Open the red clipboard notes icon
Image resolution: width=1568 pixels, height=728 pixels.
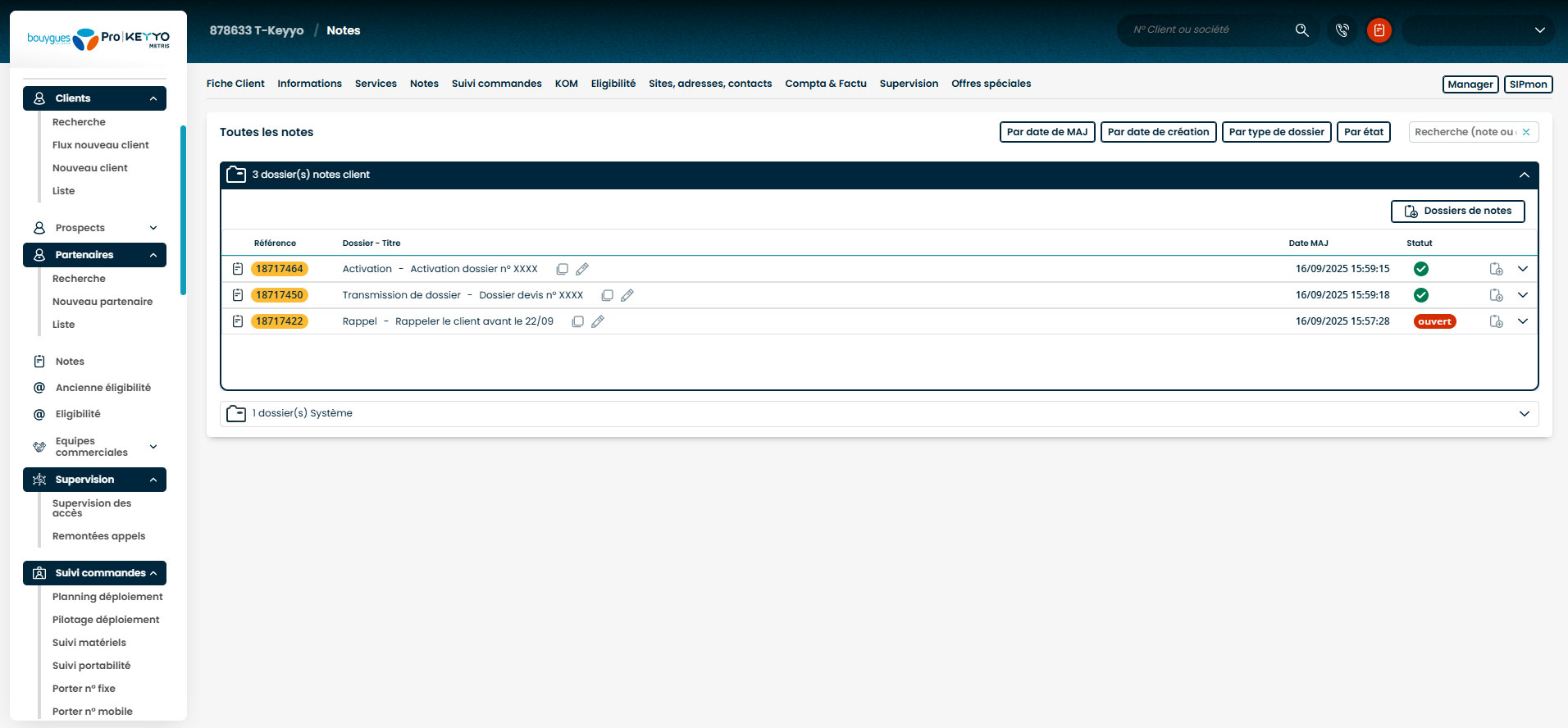pyautogui.click(x=1379, y=30)
